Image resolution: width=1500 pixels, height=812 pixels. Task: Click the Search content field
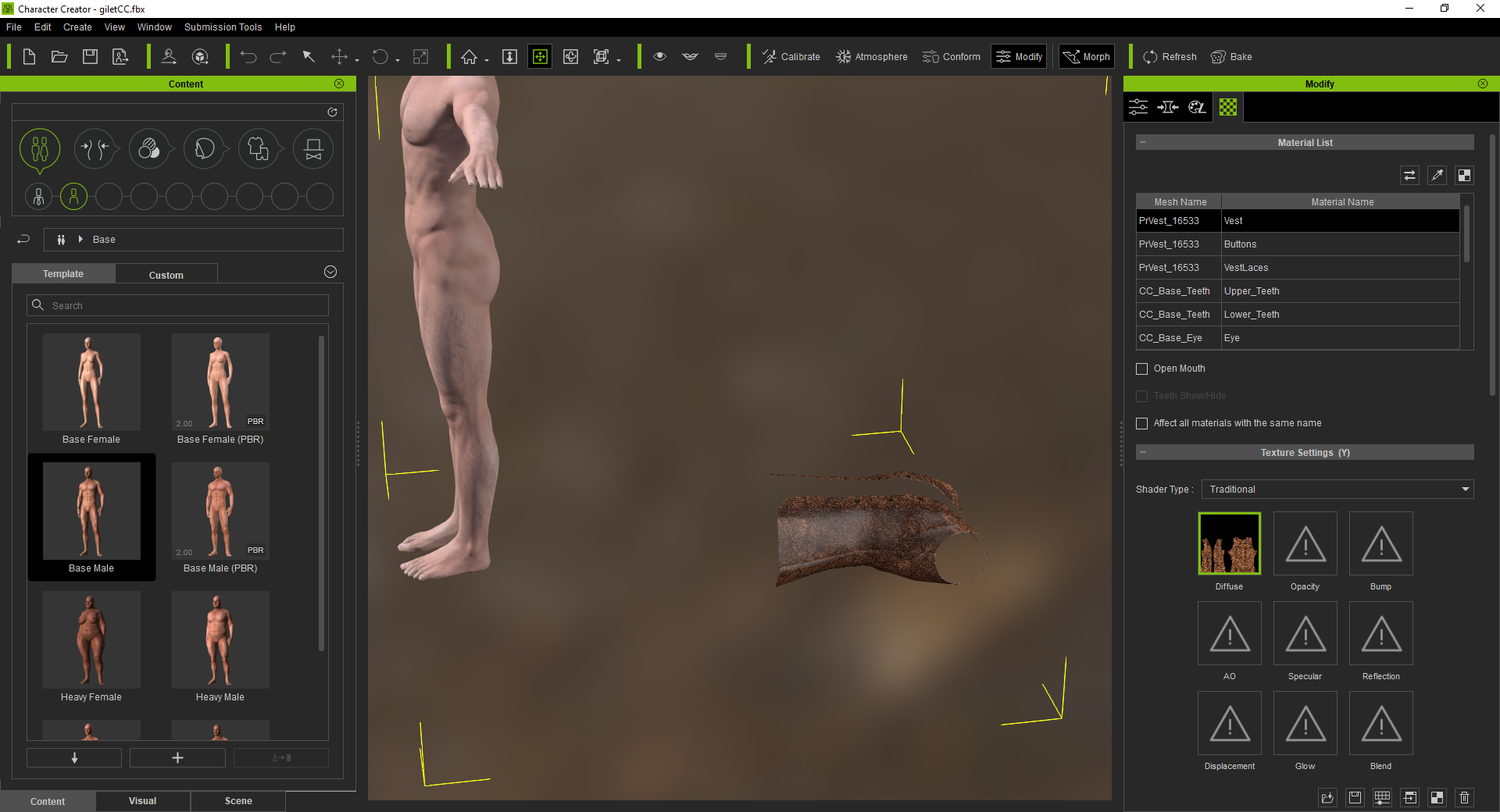(178, 305)
